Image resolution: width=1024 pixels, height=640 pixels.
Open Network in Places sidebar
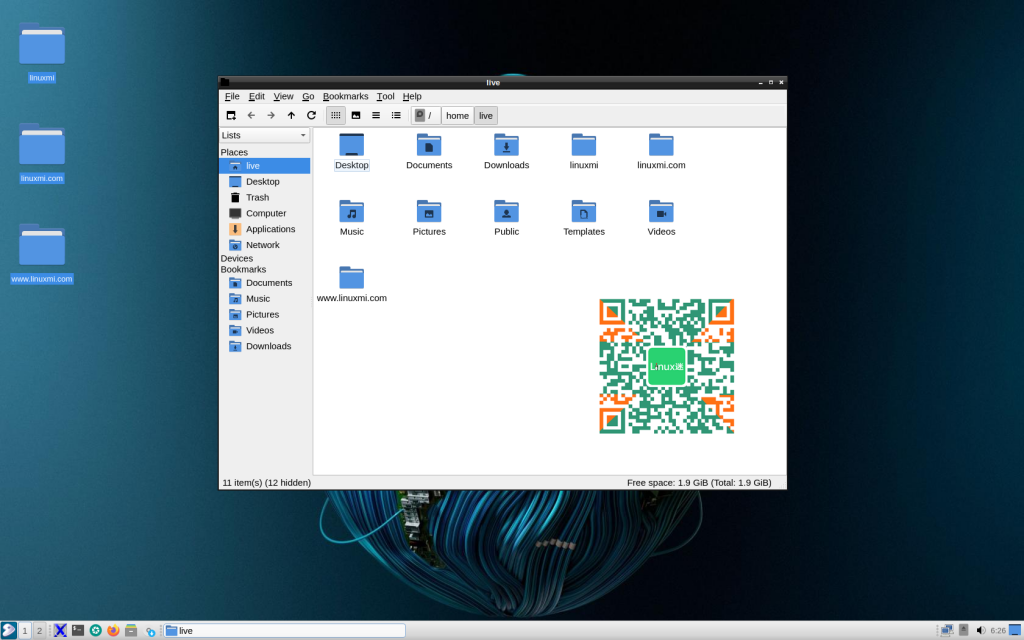click(x=264, y=245)
